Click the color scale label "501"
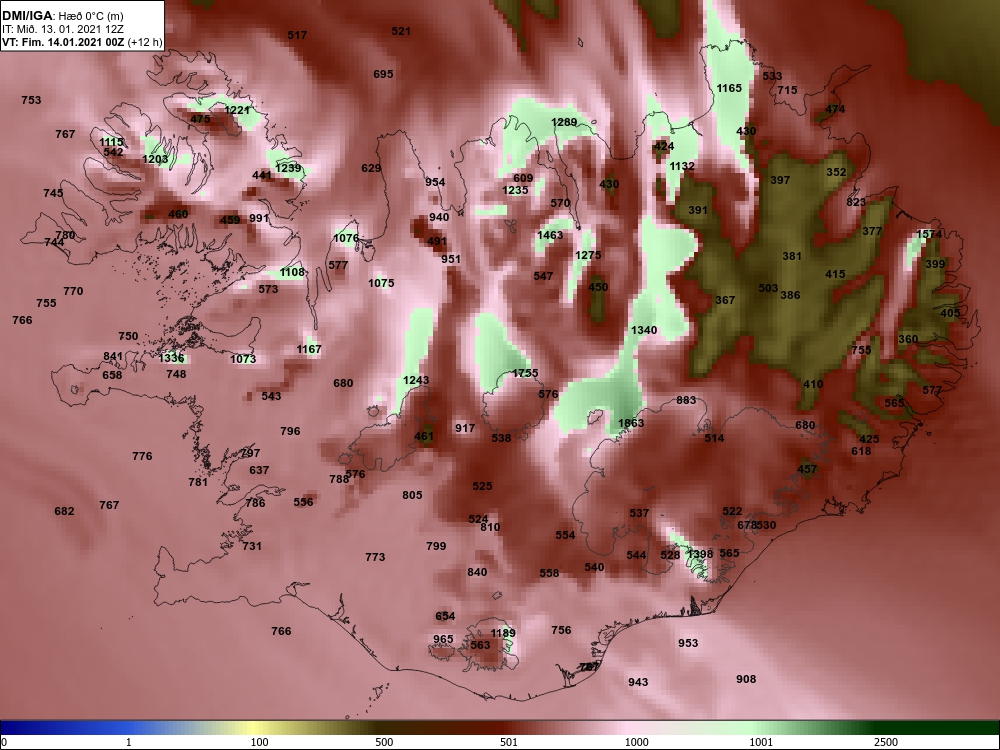Image resolution: width=1000 pixels, height=750 pixels. (509, 742)
